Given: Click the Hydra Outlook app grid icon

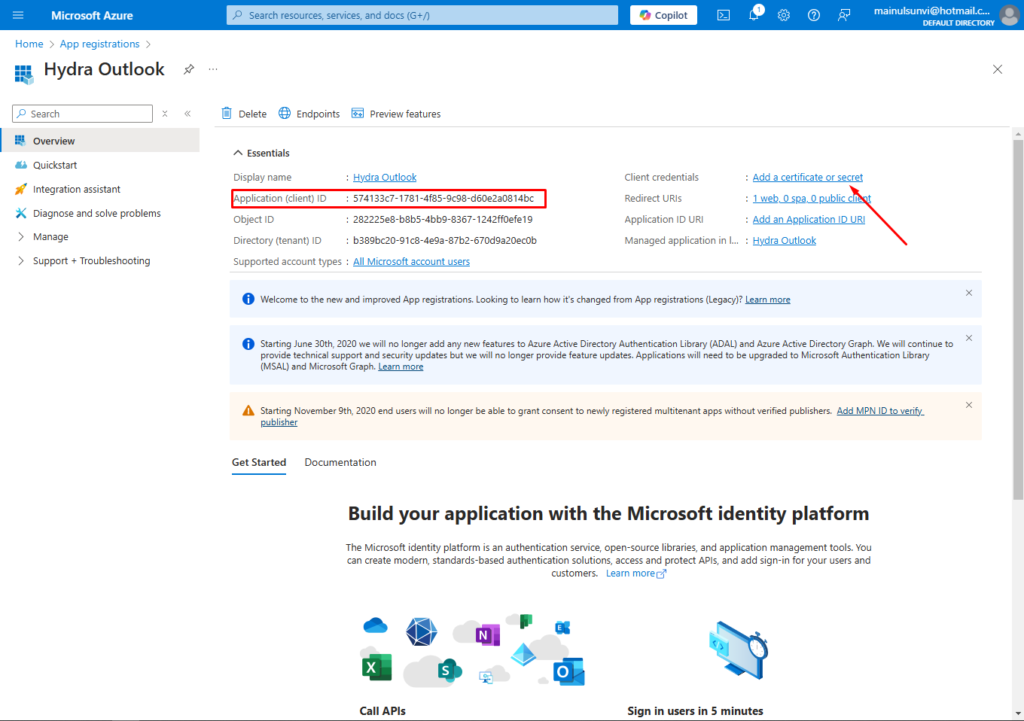Looking at the screenshot, I should 24,73.
